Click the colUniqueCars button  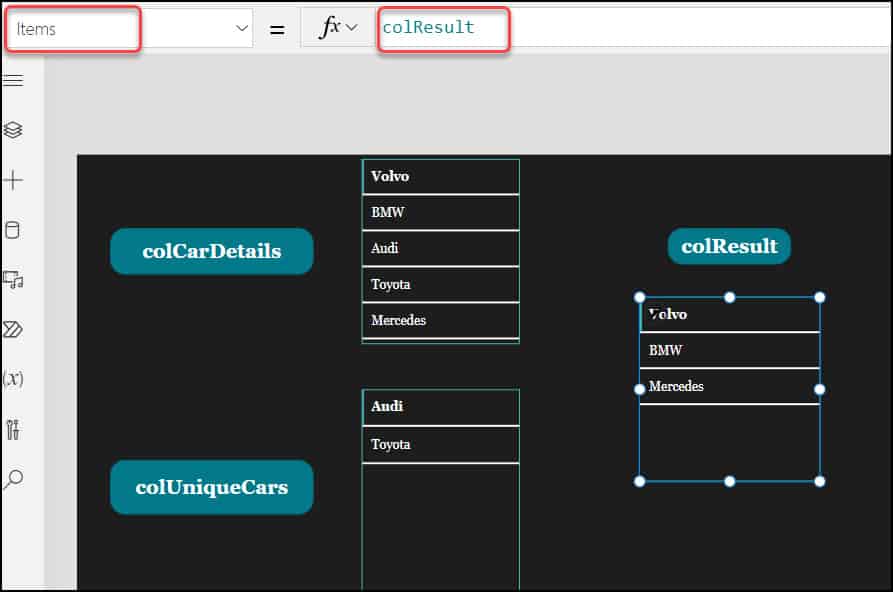pos(212,487)
